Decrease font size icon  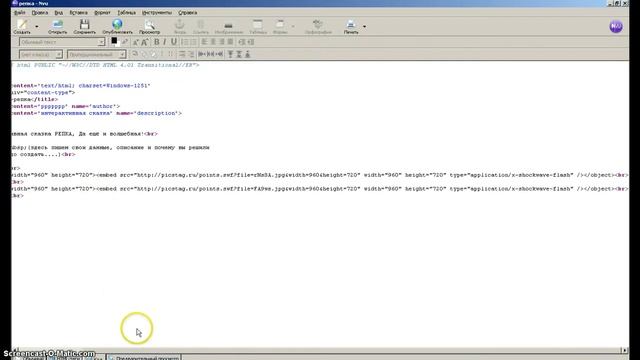pos(136,42)
